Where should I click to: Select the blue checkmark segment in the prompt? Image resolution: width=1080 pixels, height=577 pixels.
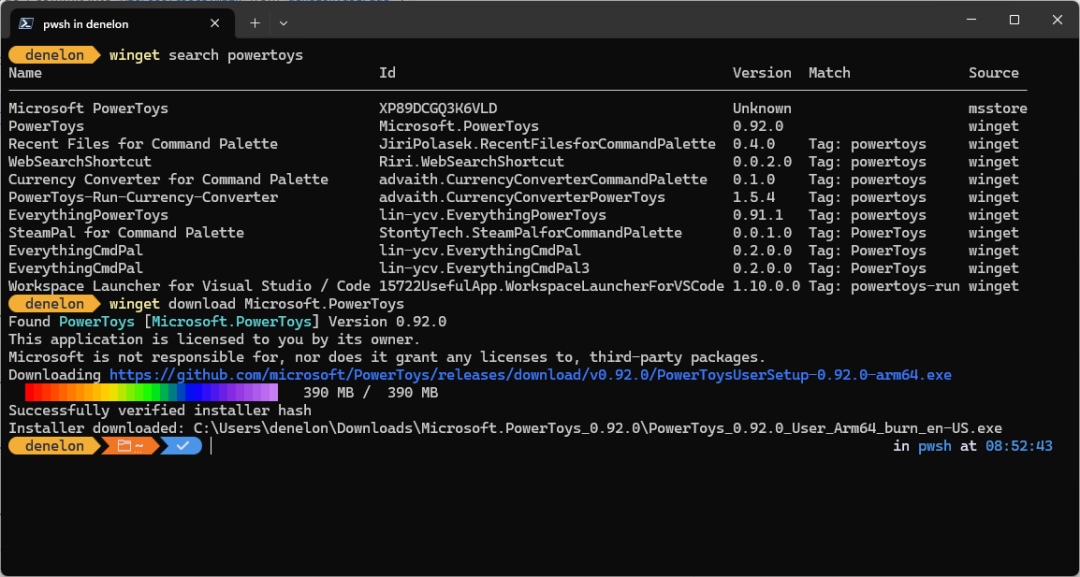pos(181,446)
